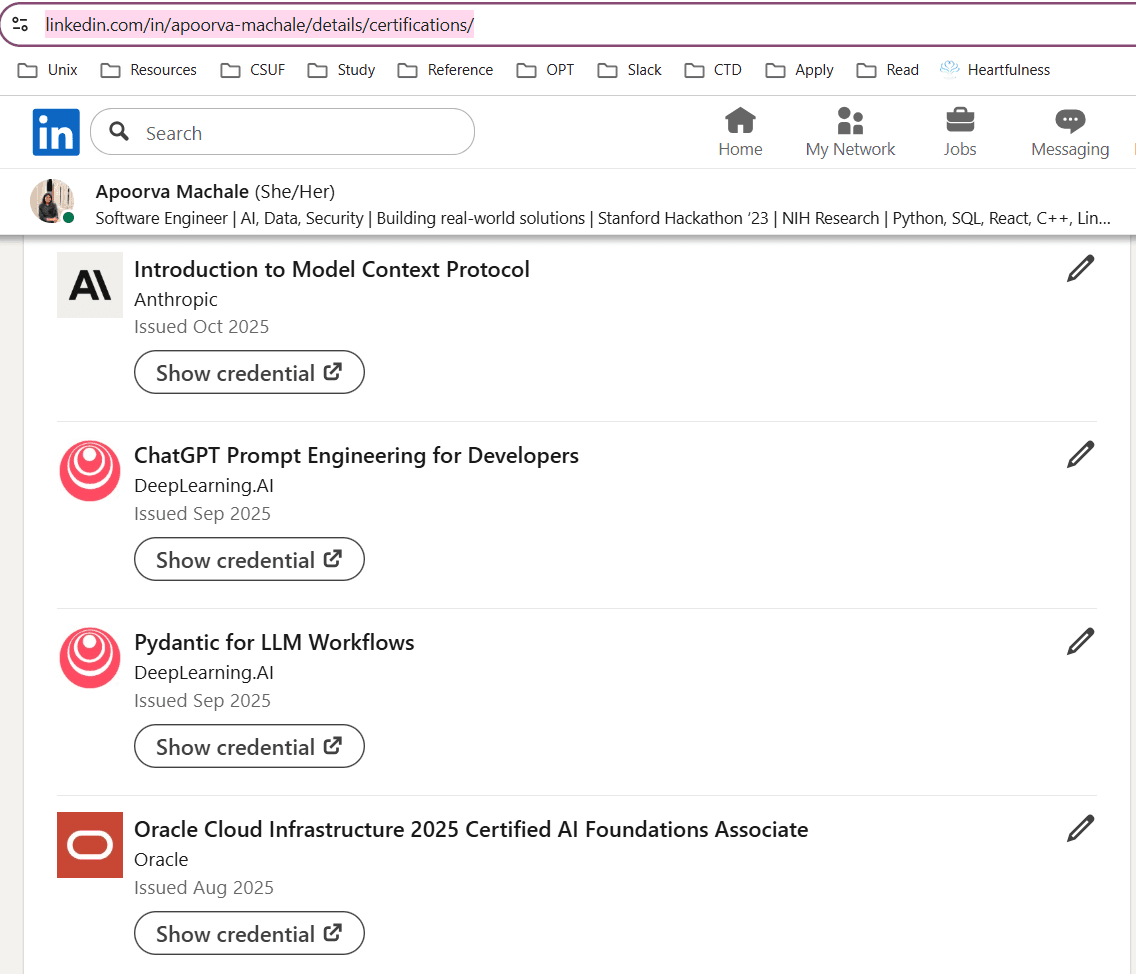Show credential for Oracle AI Foundations Associate
1136x974 pixels.
pyautogui.click(x=249, y=933)
